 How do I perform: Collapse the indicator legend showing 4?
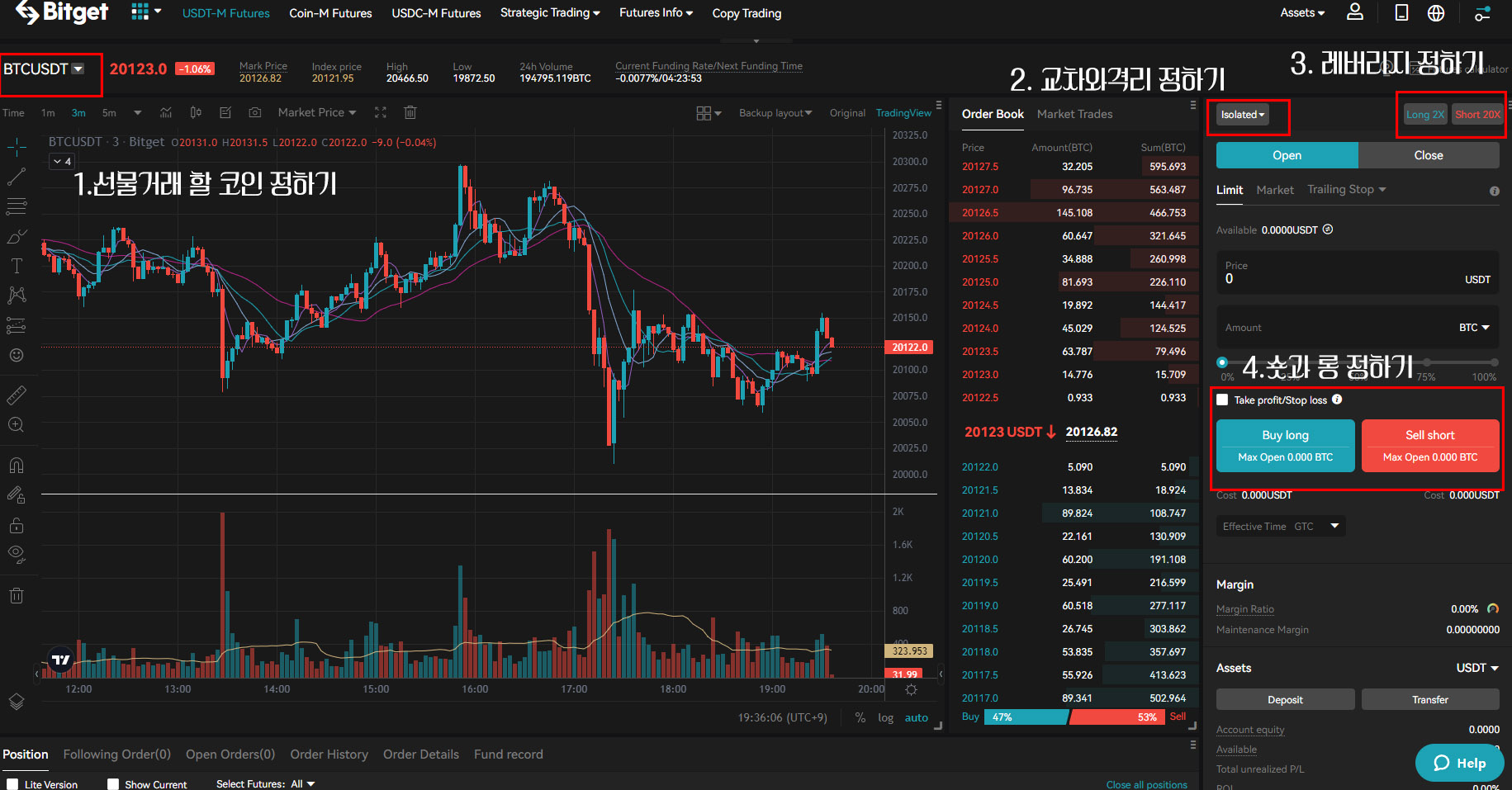(x=62, y=162)
